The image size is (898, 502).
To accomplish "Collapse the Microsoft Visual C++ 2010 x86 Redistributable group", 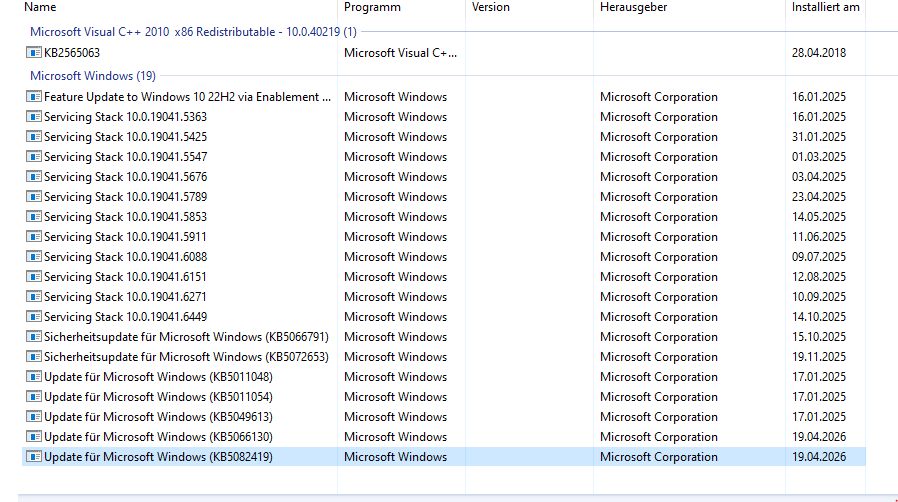I will [193, 32].
